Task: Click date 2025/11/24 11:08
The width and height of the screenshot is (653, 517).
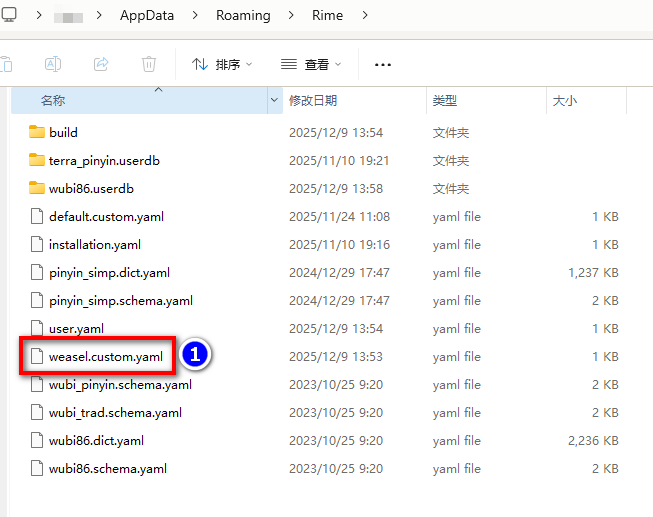Action: 339,217
